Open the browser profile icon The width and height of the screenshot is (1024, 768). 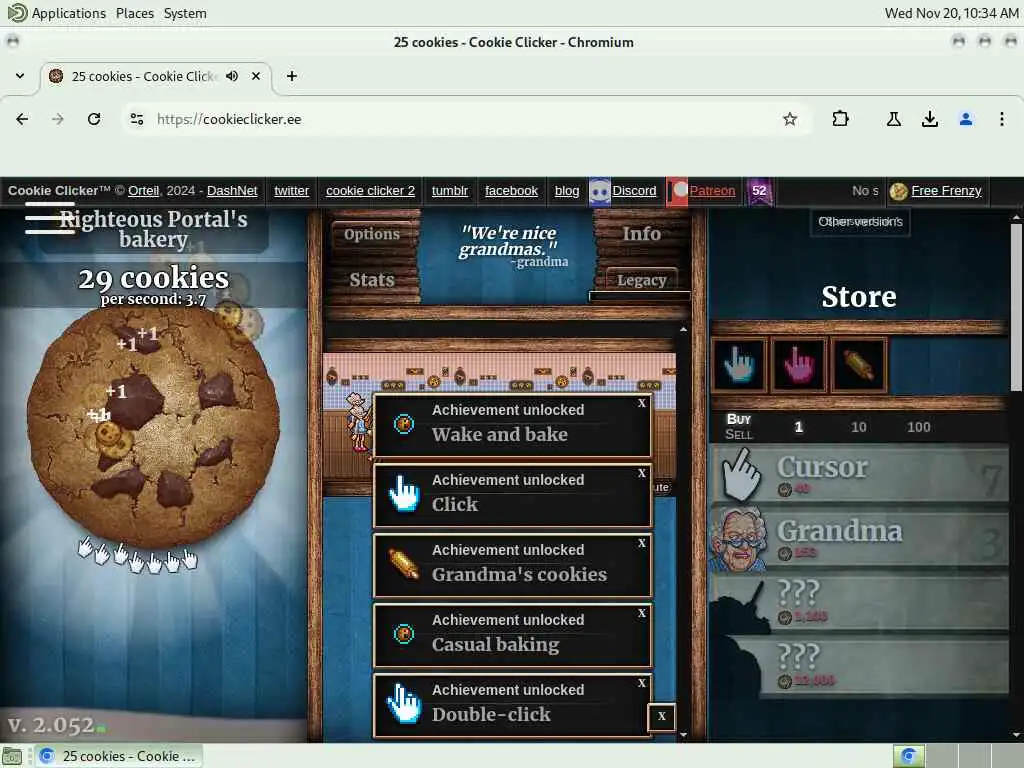[966, 119]
